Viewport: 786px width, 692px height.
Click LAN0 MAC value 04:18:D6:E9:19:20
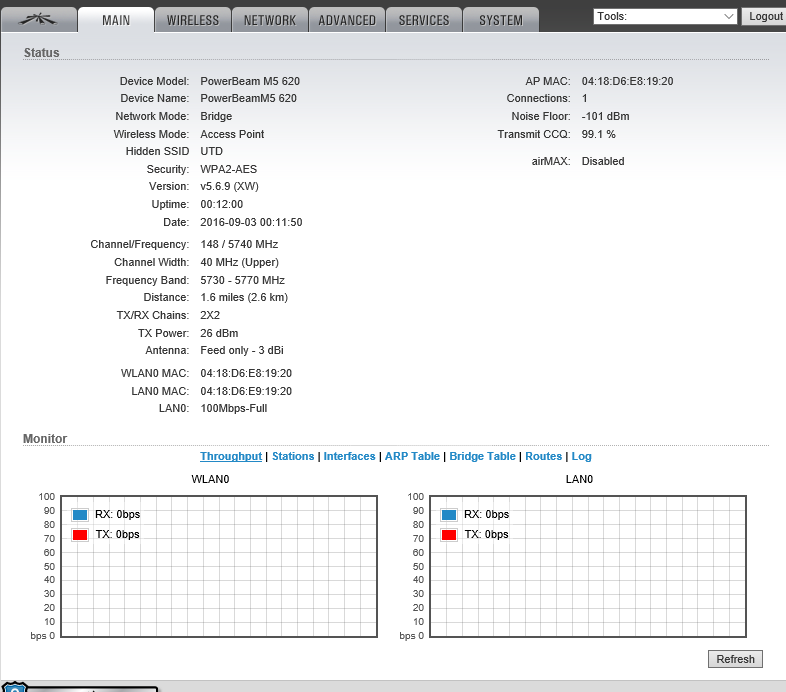coord(246,391)
